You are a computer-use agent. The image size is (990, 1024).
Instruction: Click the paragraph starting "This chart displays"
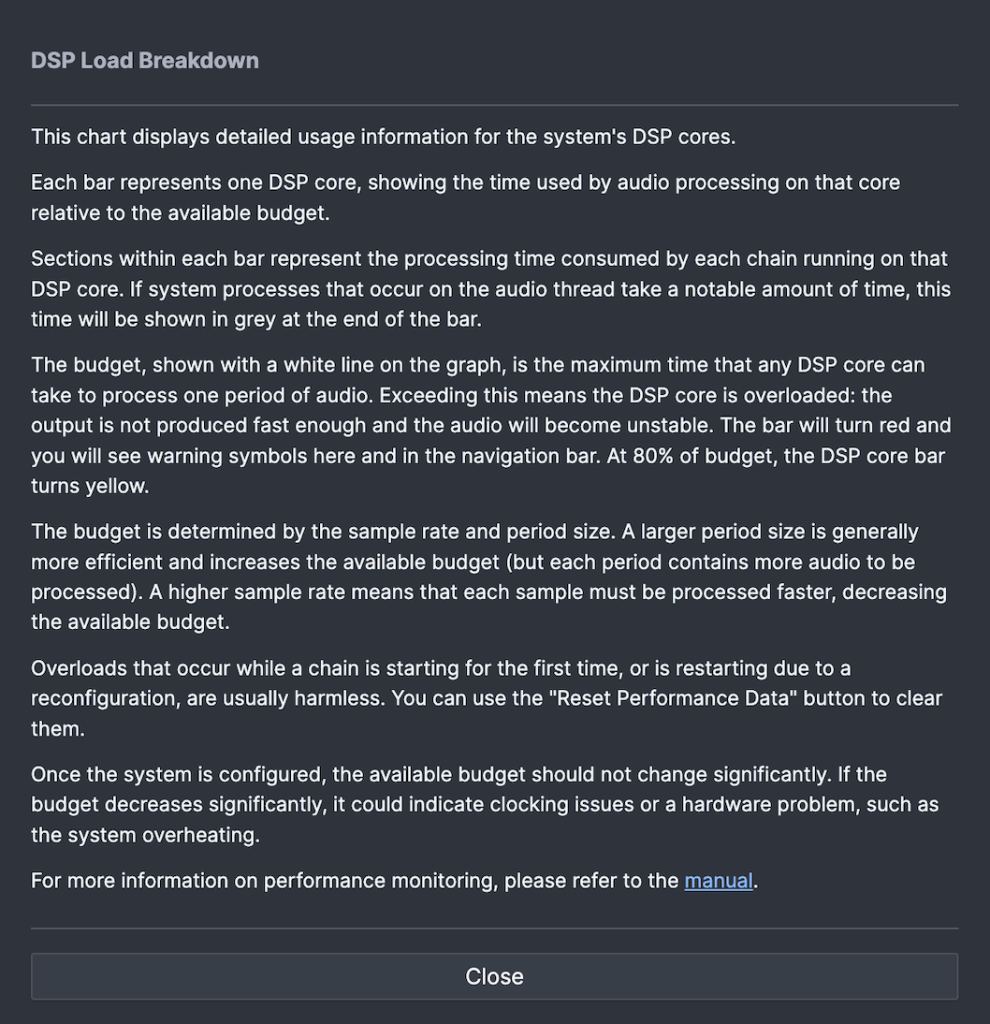(383, 136)
